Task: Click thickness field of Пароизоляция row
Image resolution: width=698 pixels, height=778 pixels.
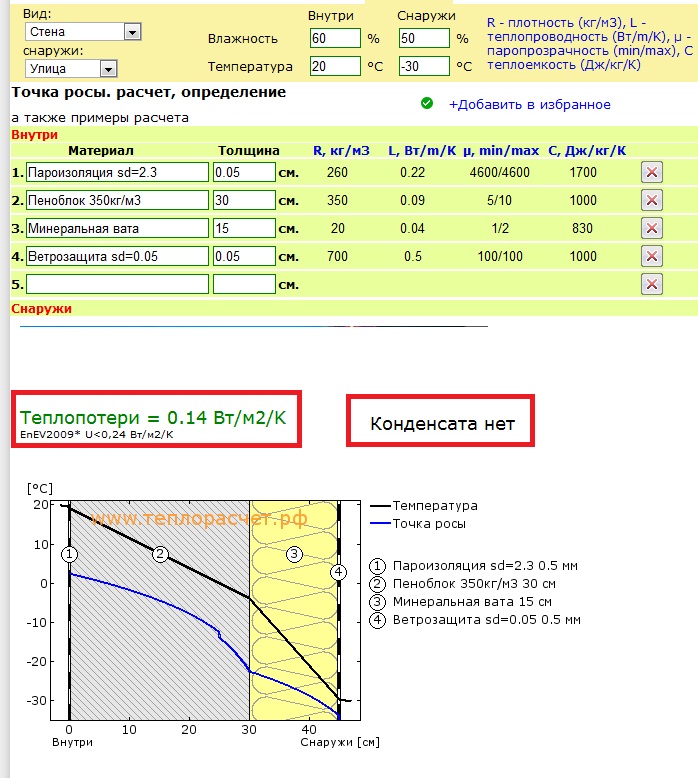Action: 244,172
